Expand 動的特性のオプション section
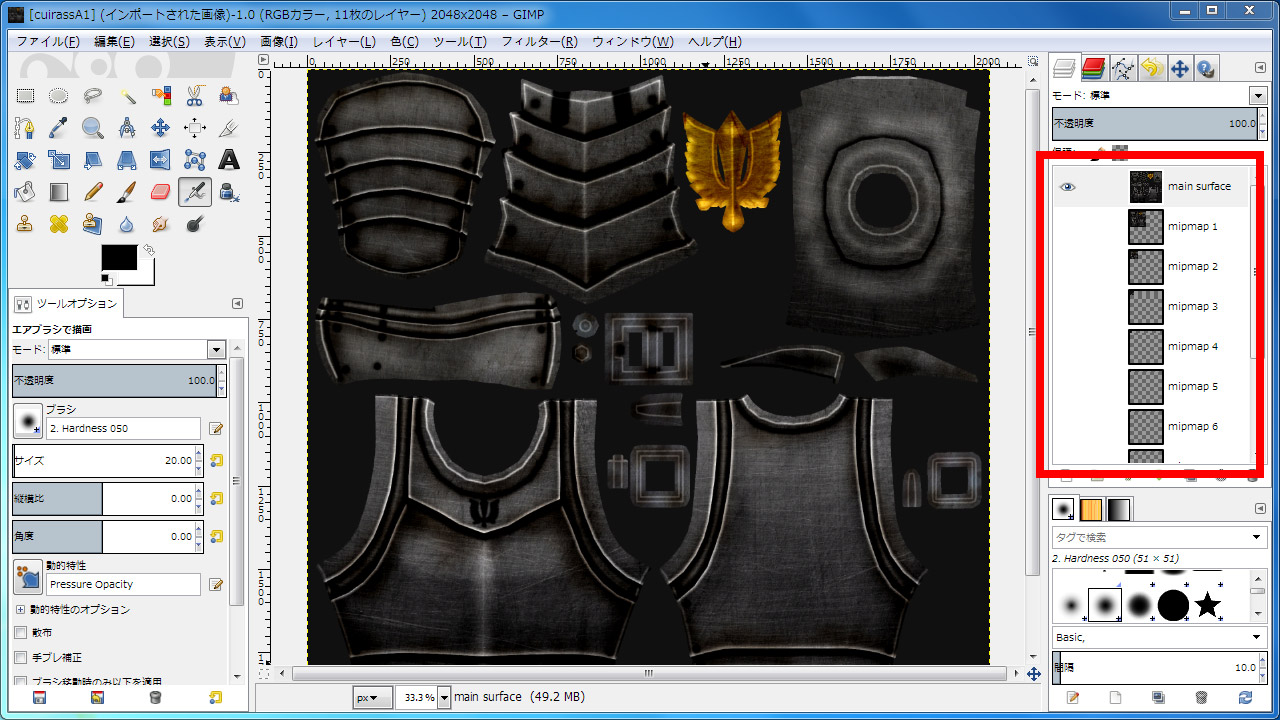 tap(20, 609)
